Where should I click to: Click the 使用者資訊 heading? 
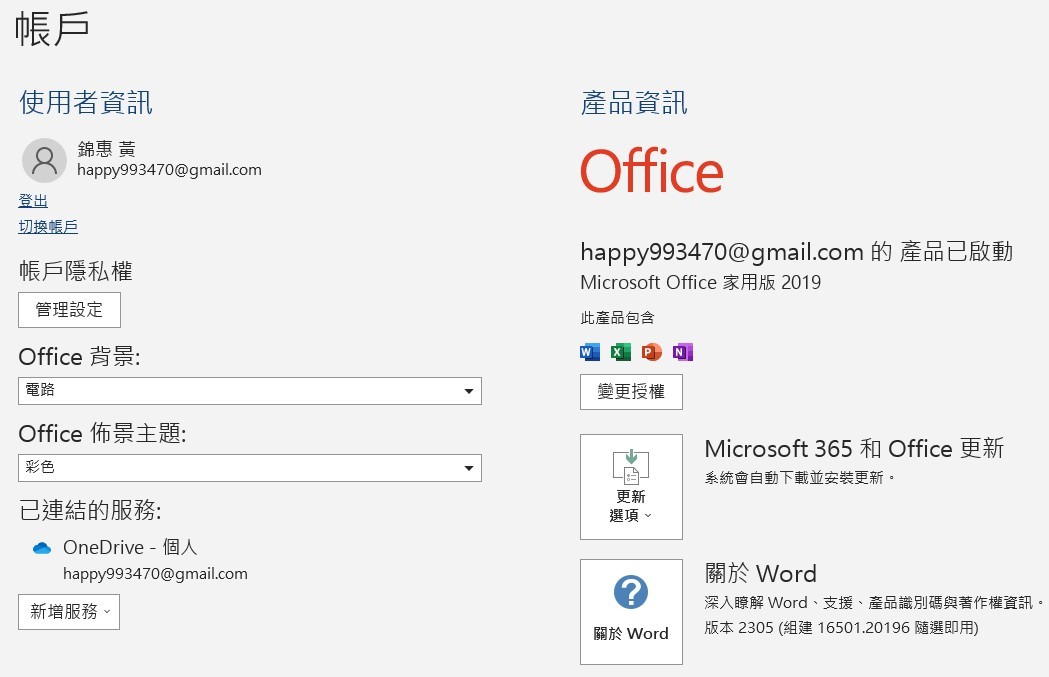click(x=86, y=102)
